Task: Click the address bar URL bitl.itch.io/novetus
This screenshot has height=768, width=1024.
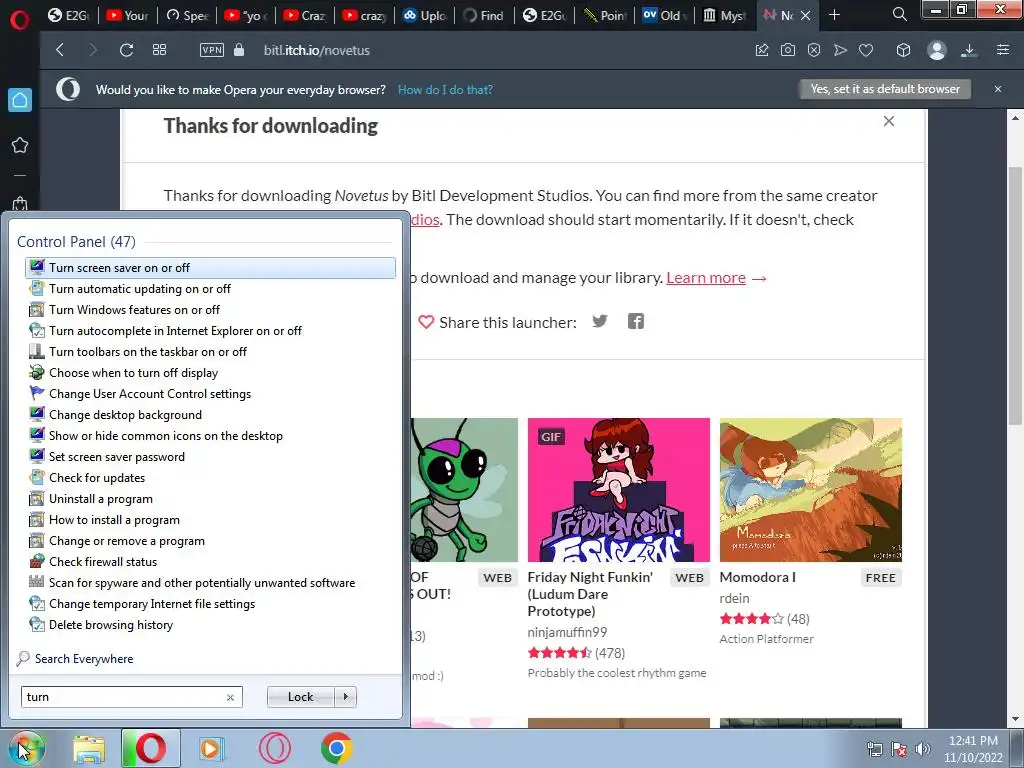Action: point(317,50)
